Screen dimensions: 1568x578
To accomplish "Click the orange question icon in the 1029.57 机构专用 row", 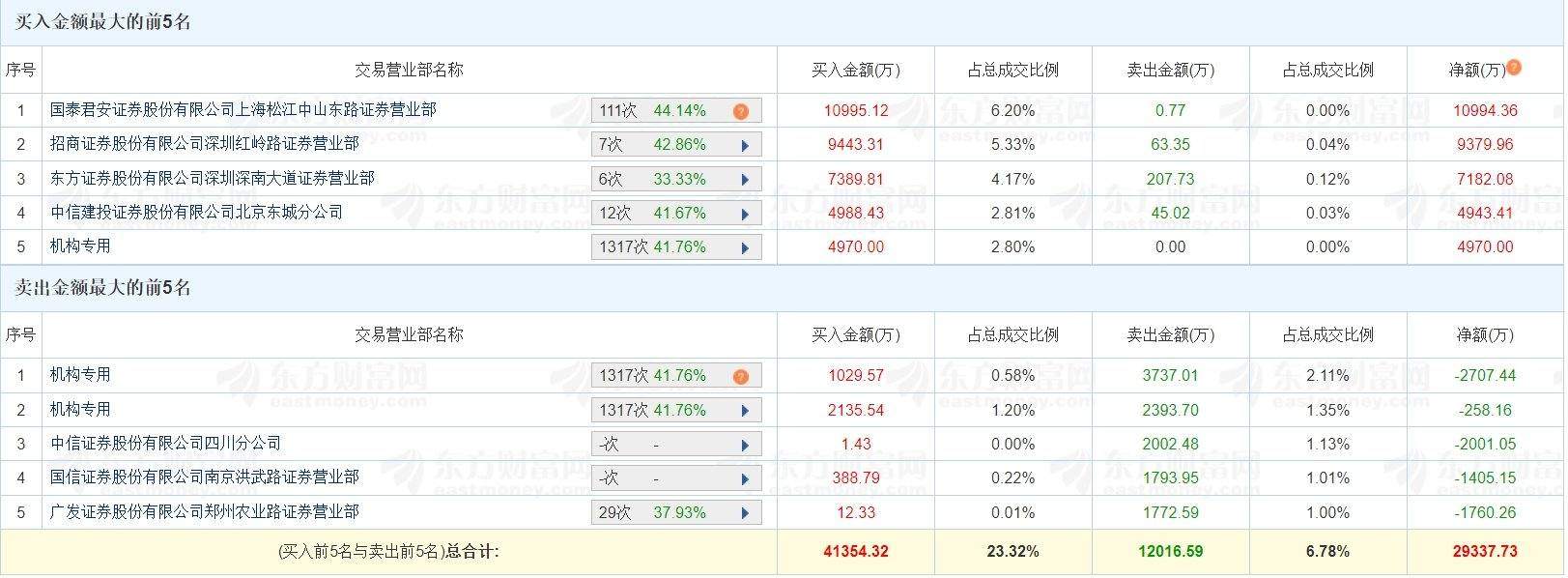I will (741, 376).
